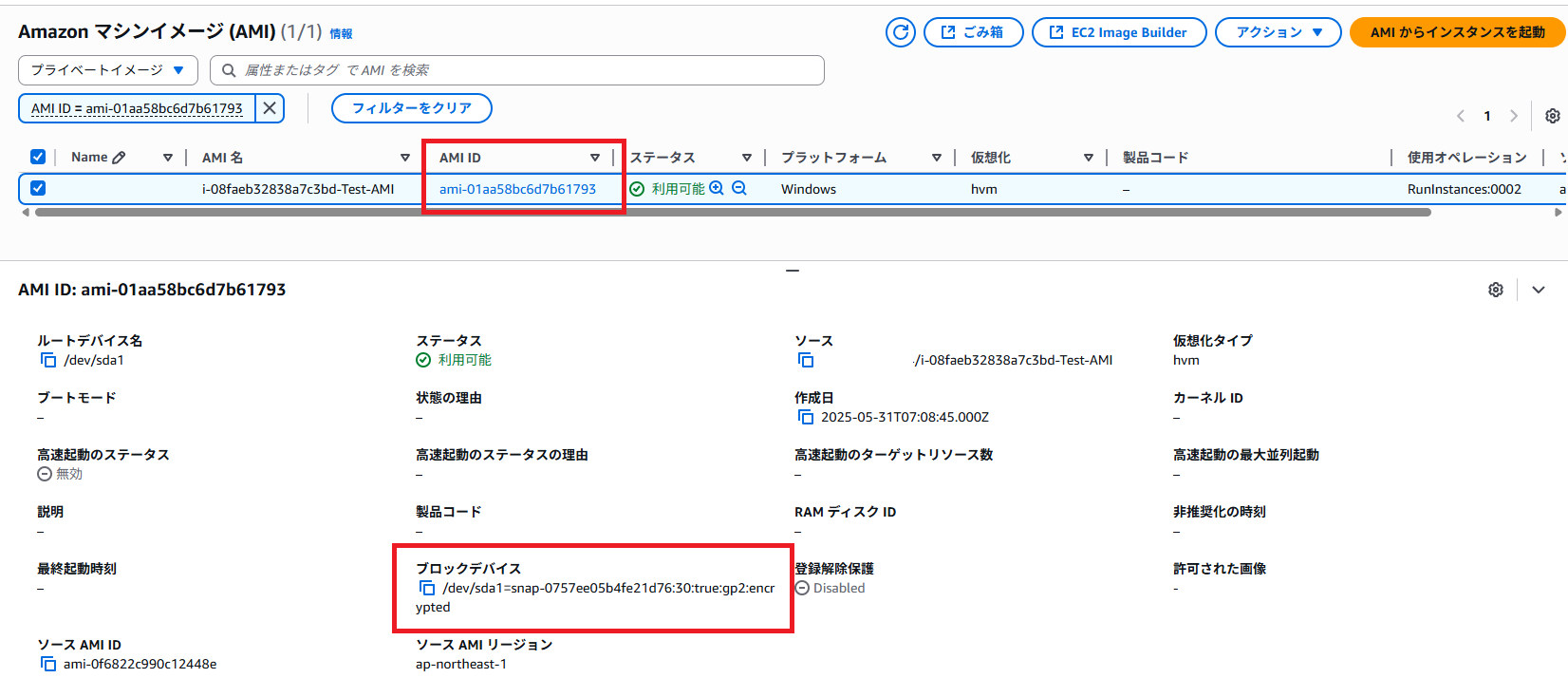
Task: Collapse the detail panel chevron
Action: 1539,290
